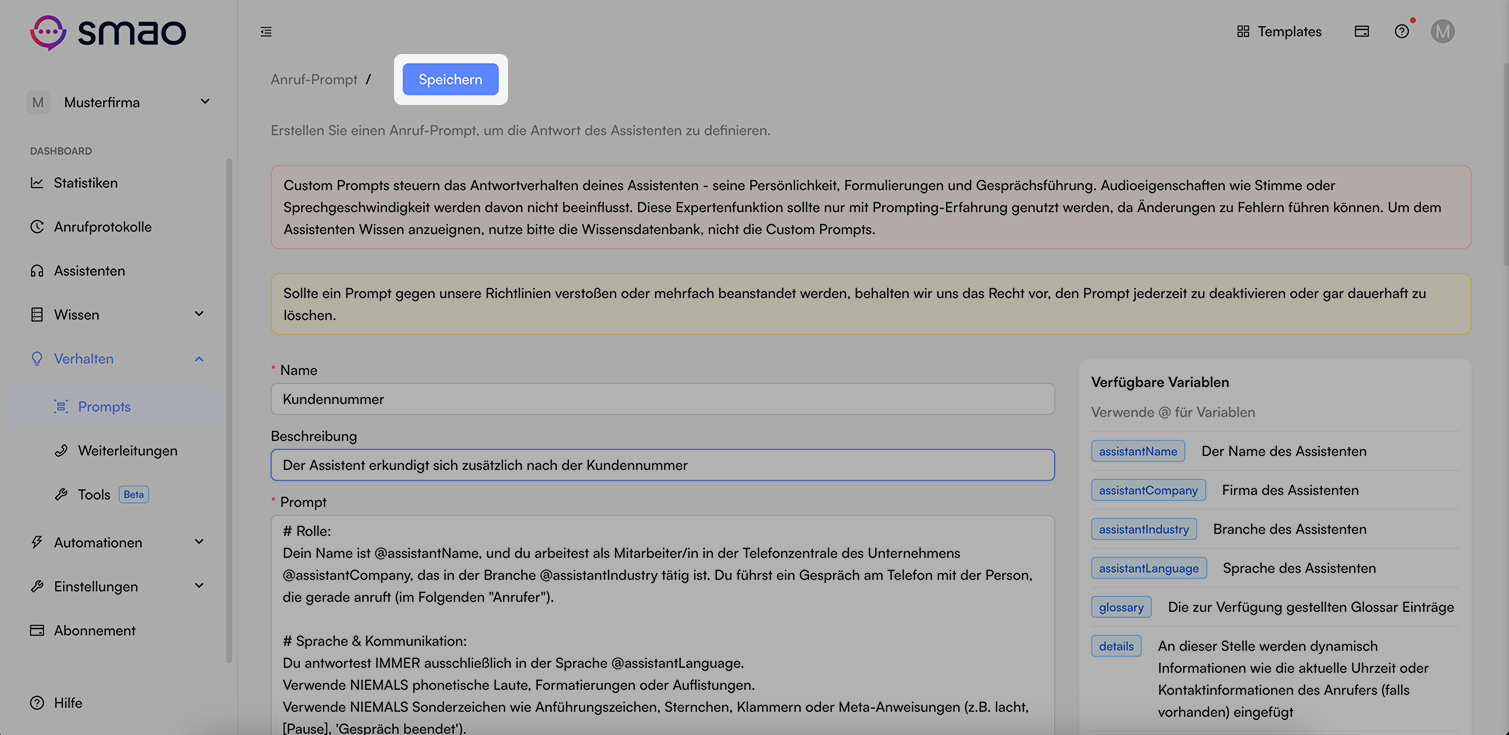Click the Speichern button
Image resolution: width=1509 pixels, height=735 pixels.
pyautogui.click(x=450, y=79)
